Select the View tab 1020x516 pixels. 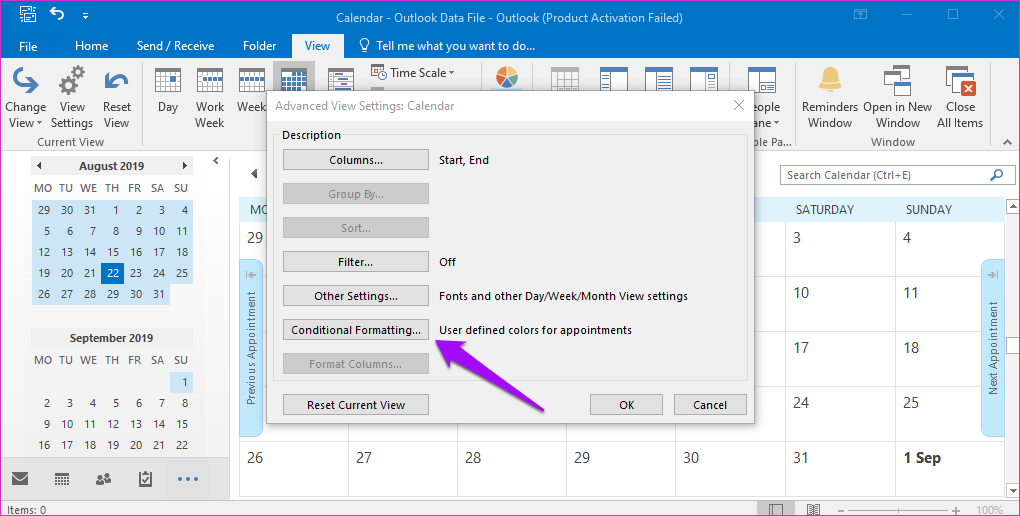(x=317, y=46)
